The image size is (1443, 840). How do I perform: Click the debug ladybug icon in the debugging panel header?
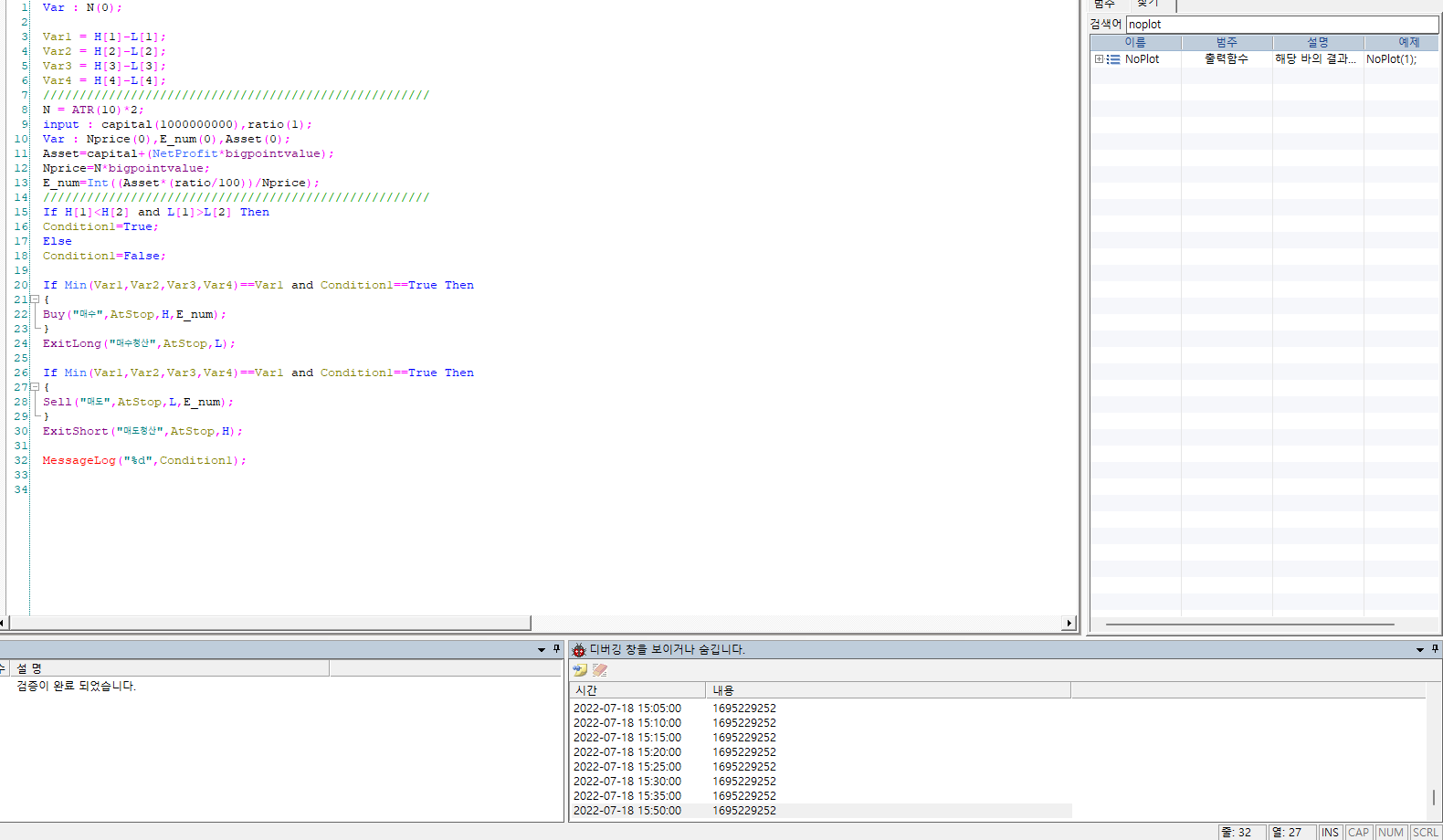pos(578,650)
